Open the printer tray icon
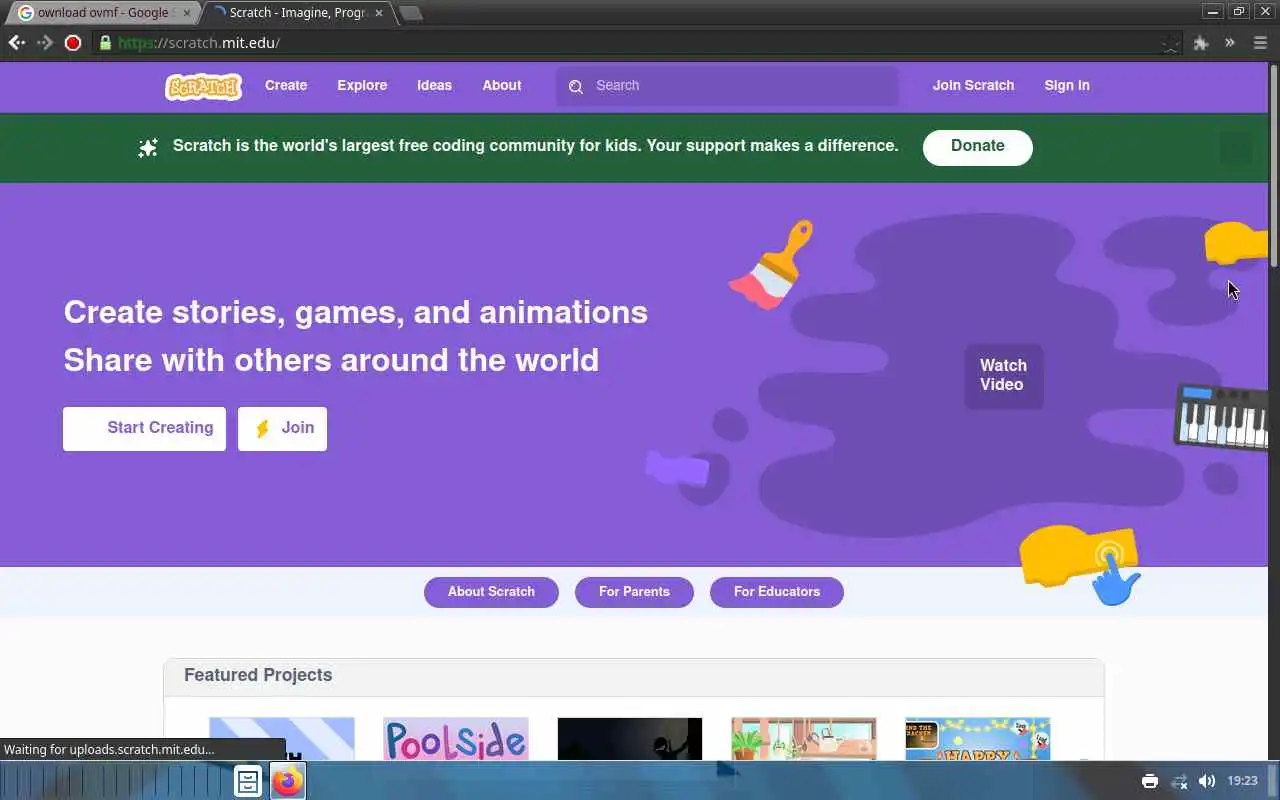Viewport: 1280px width, 800px height. pyautogui.click(x=1150, y=781)
